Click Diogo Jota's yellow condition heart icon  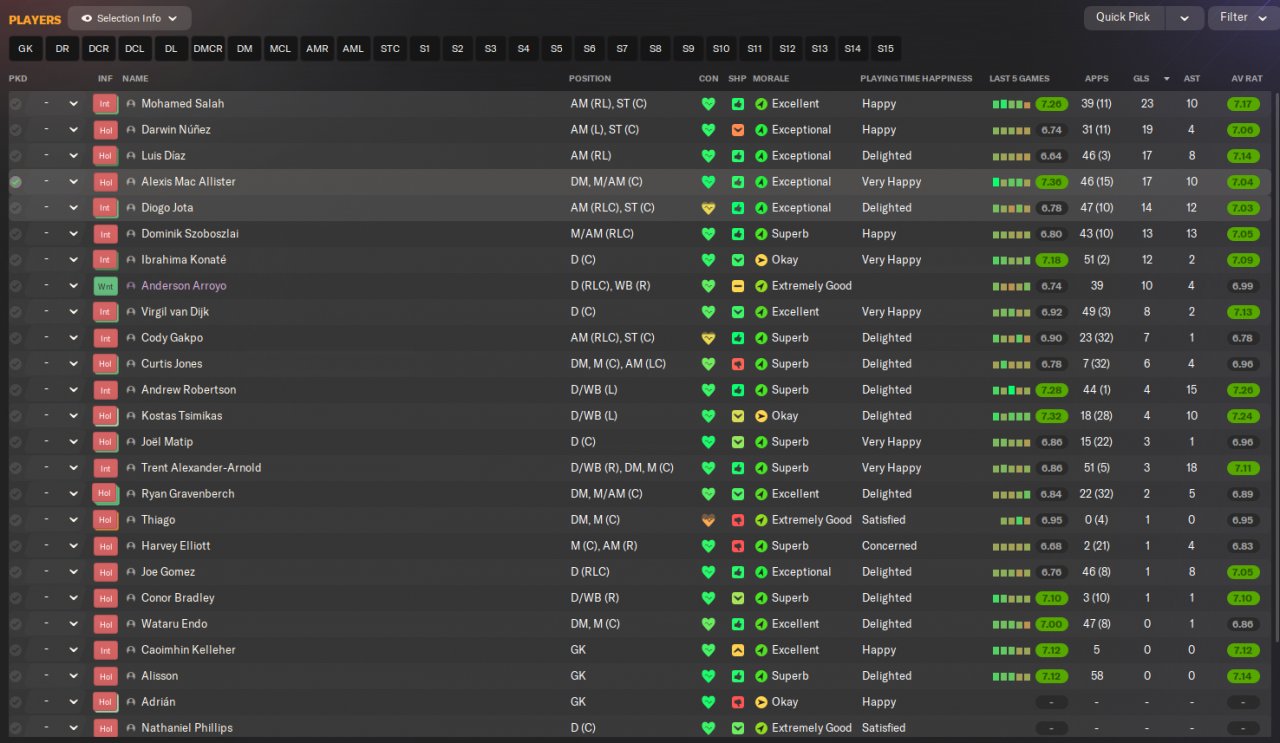point(708,208)
